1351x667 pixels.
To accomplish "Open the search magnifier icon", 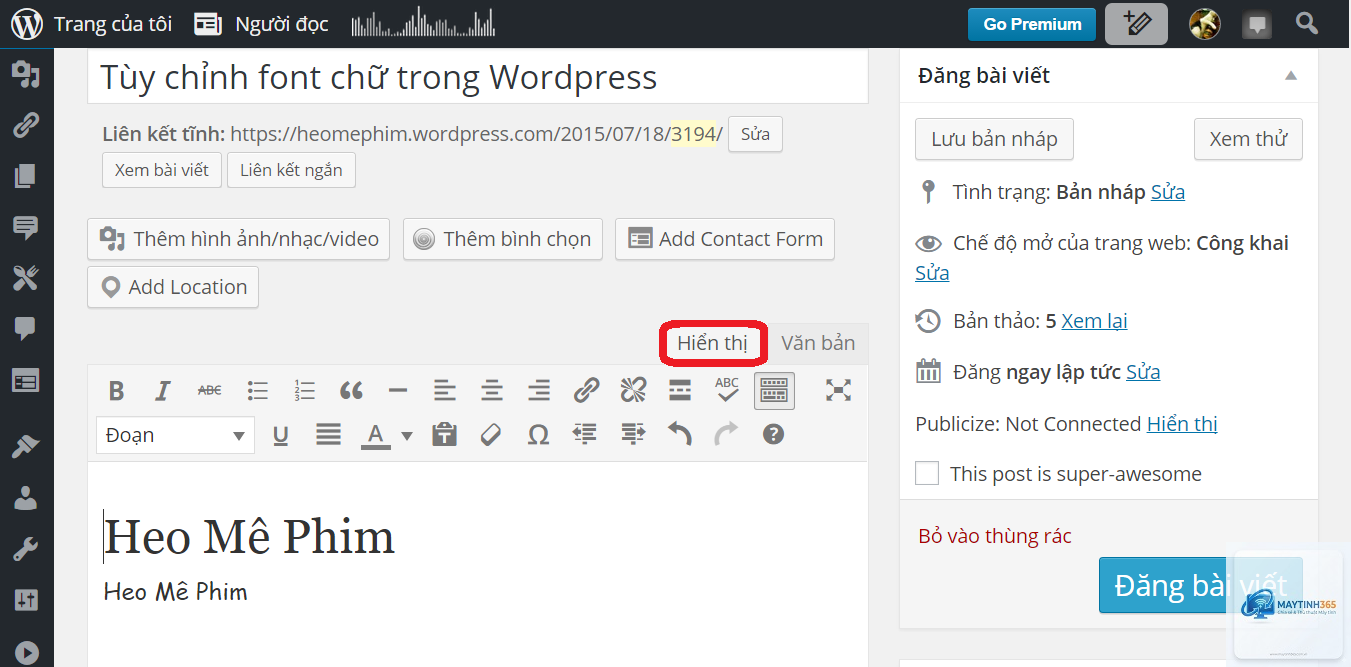I will (x=1306, y=23).
